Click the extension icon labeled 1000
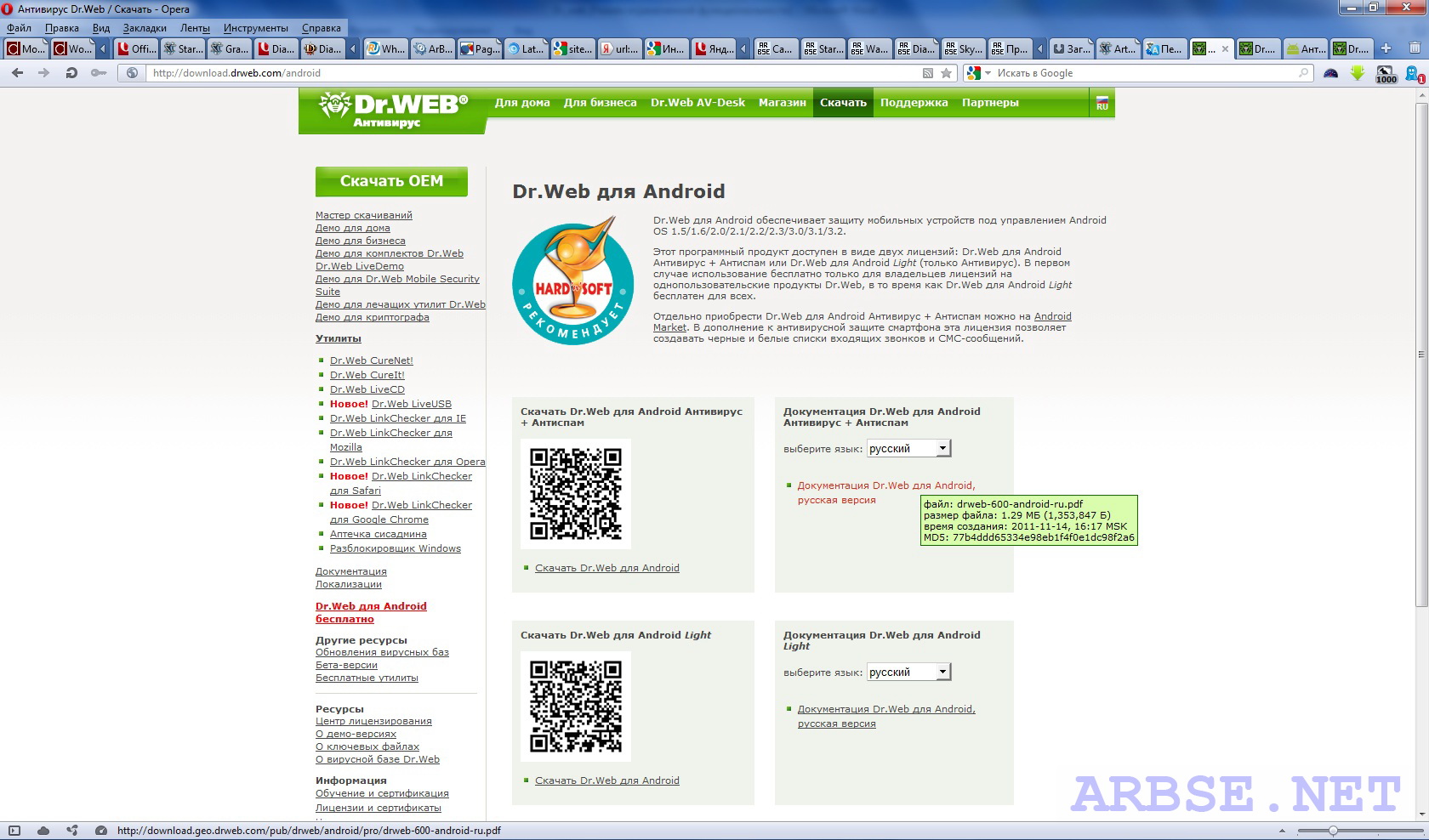This screenshot has width=1429, height=840. tap(1386, 74)
